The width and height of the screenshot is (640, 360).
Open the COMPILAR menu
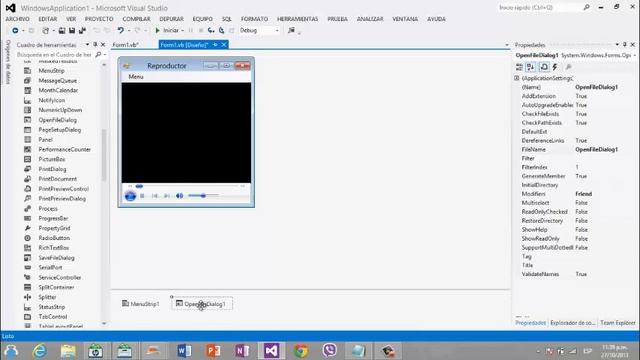(x=136, y=19)
